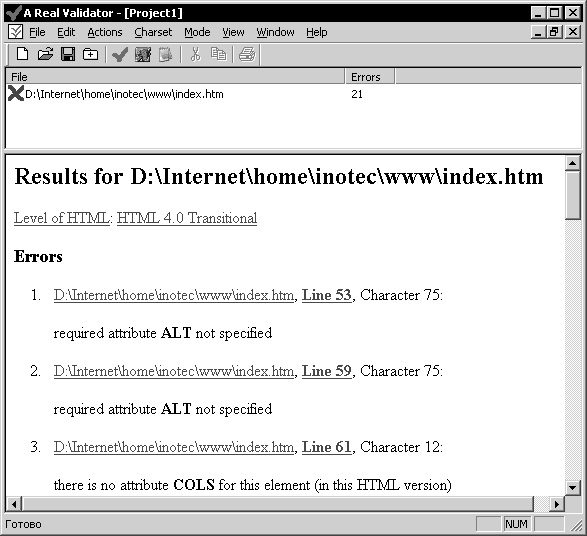Open a file with the folder icon

click(45, 55)
